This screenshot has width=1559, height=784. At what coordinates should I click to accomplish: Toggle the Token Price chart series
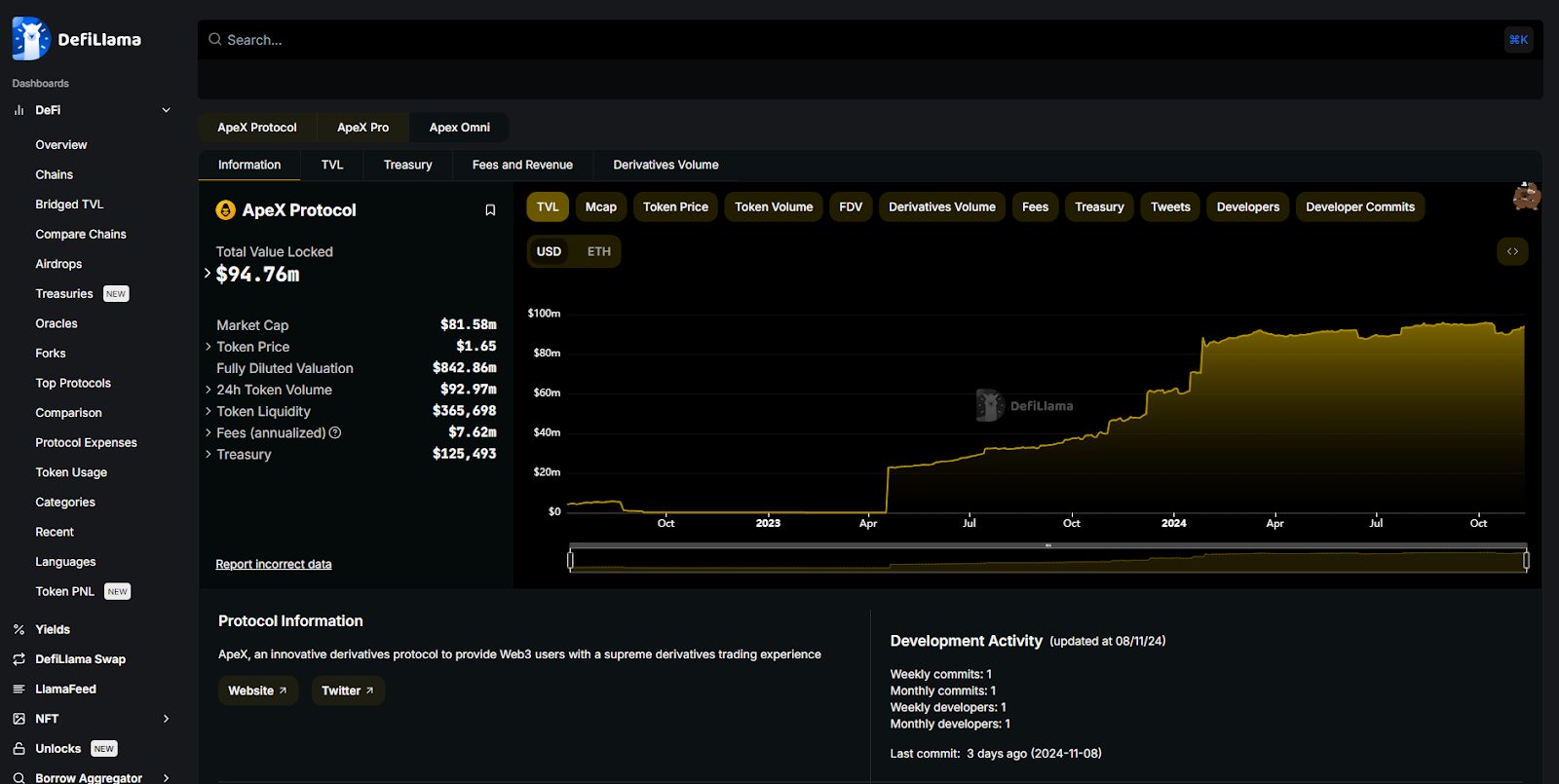point(676,206)
